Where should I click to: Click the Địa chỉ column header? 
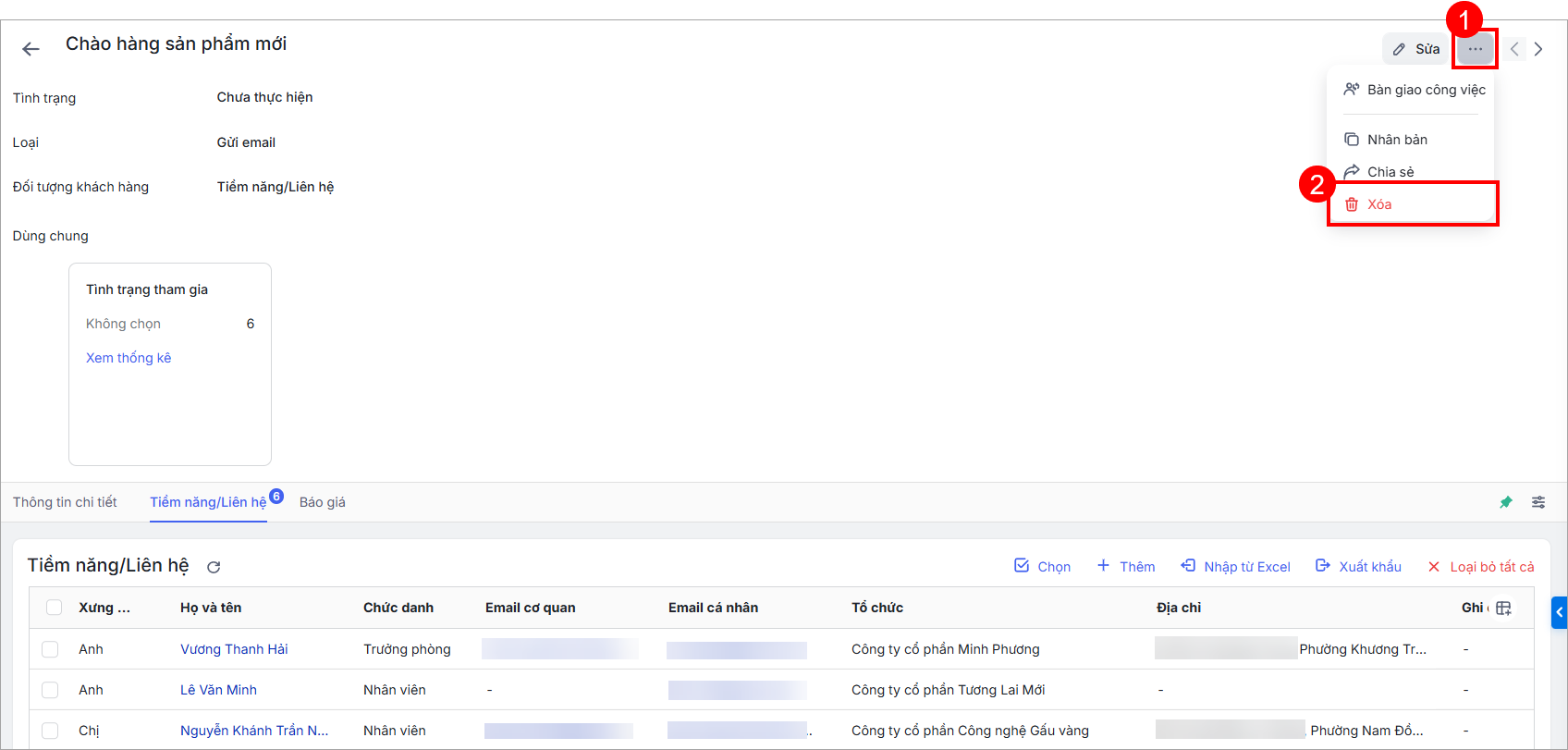pyautogui.click(x=1179, y=608)
